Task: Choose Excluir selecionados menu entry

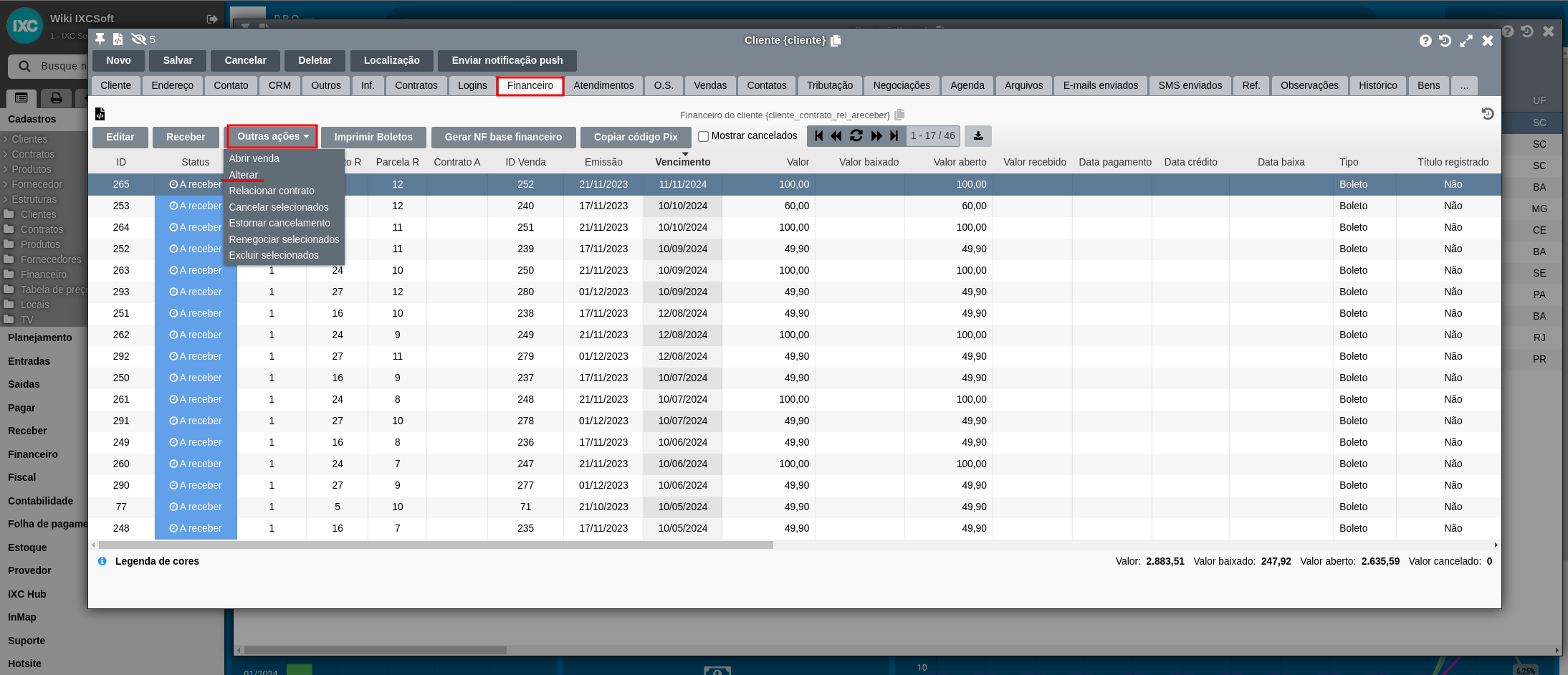Action: pyautogui.click(x=274, y=255)
